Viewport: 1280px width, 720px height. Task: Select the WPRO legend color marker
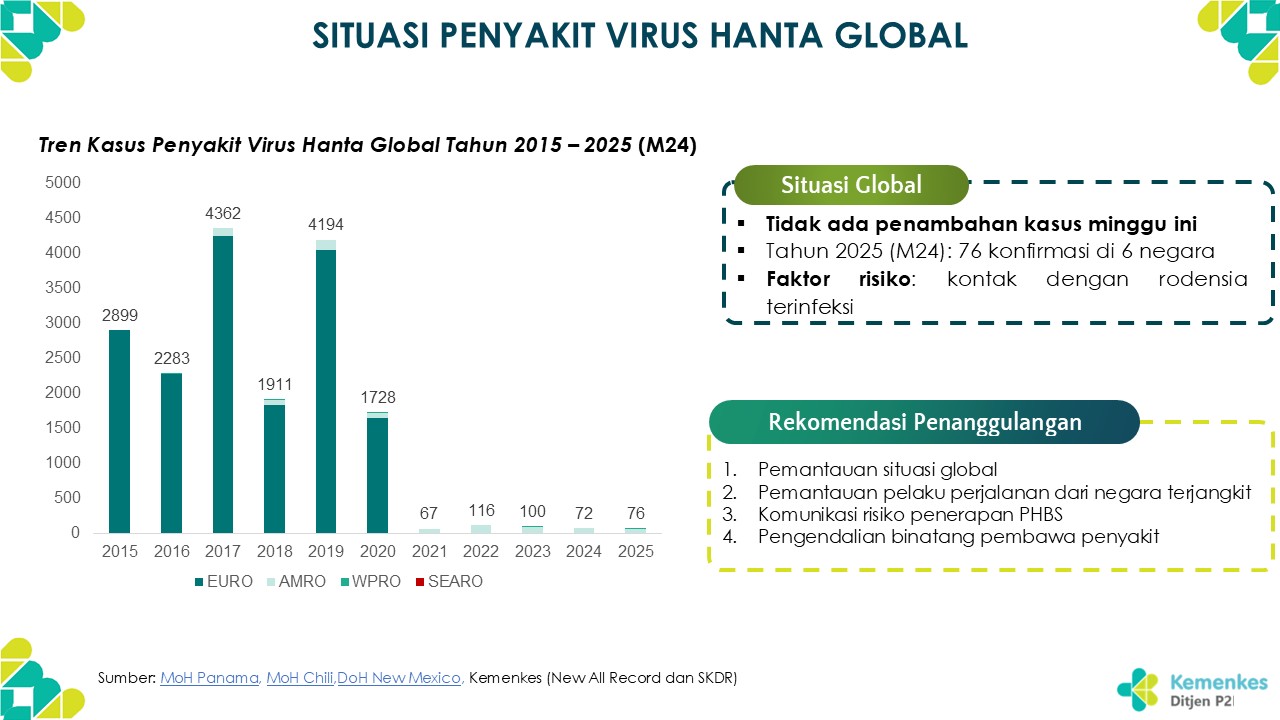[346, 582]
